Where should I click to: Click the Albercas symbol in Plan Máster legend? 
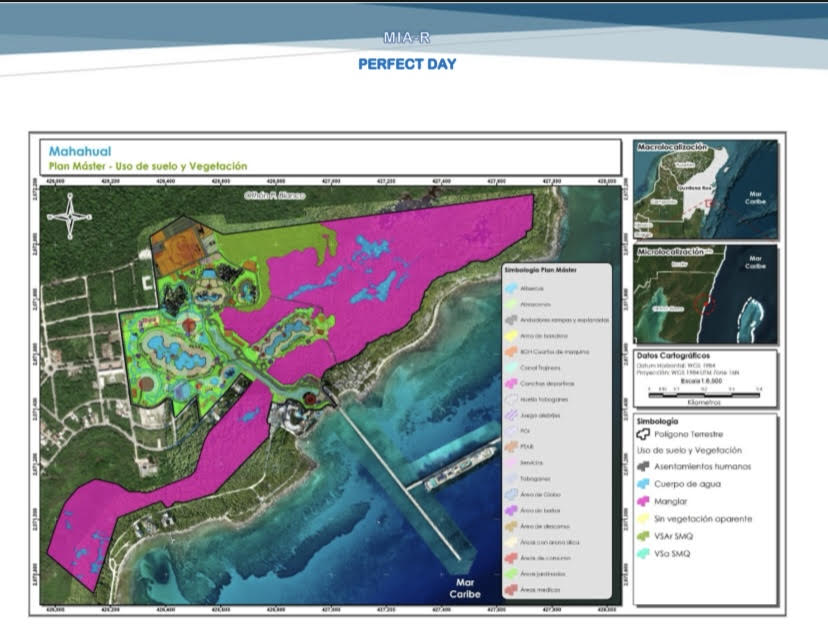[x=511, y=288]
